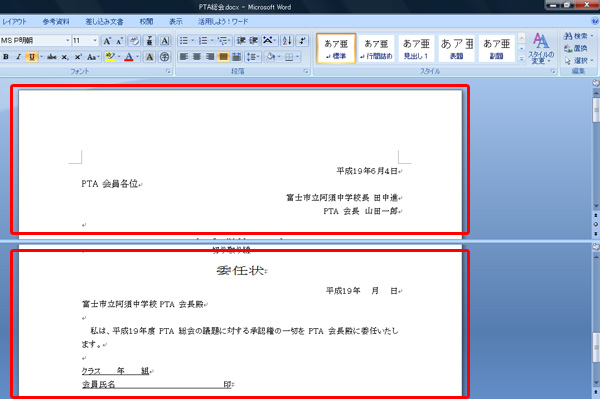600x399 pixels.
Task: Click 検索 (Find) in Editing group
Action: 578,36
